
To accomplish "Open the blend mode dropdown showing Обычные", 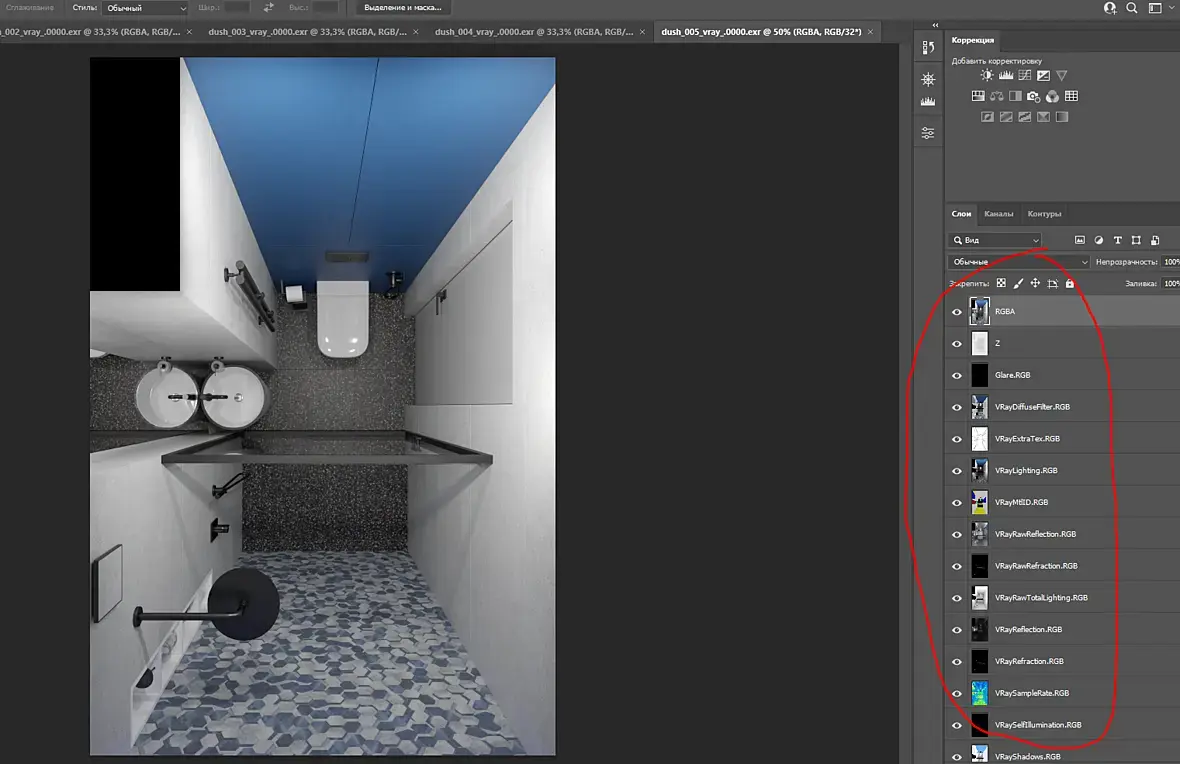I will click(1019, 262).
